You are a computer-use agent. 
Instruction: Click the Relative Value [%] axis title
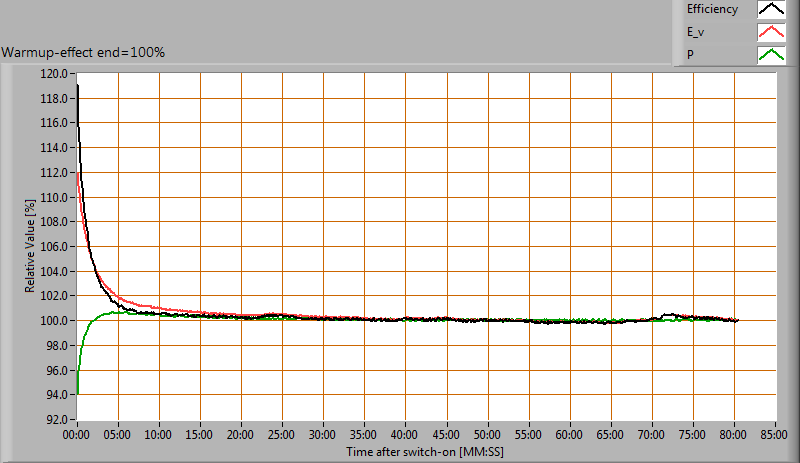(x=31, y=247)
